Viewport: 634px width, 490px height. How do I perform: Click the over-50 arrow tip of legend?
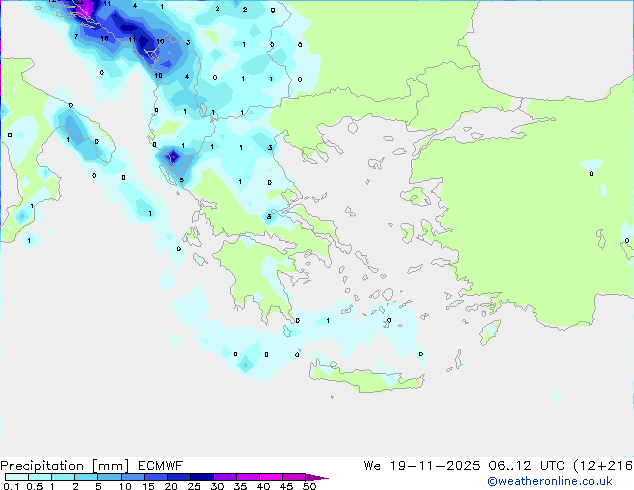point(317,477)
